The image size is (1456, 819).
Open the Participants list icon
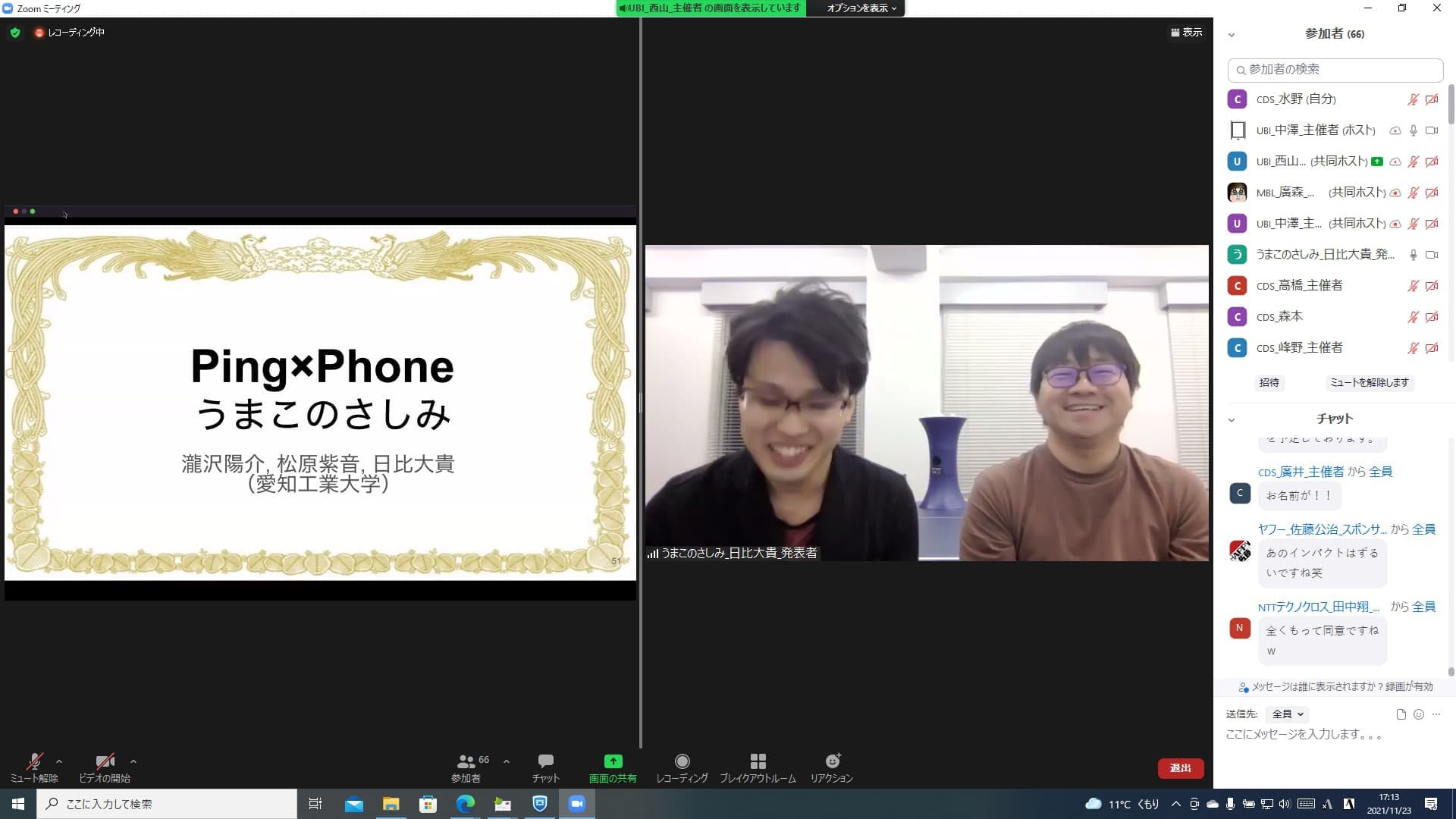466,761
